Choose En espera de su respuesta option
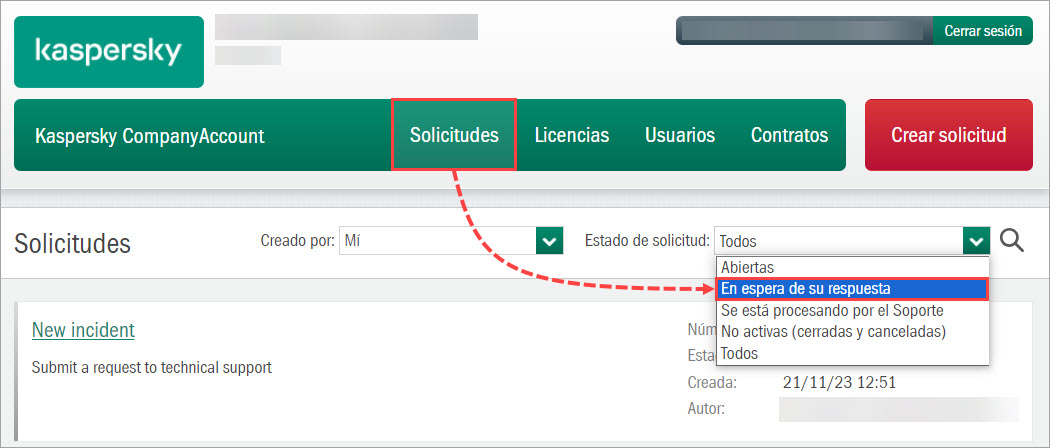This screenshot has width=1050, height=448. click(852, 289)
